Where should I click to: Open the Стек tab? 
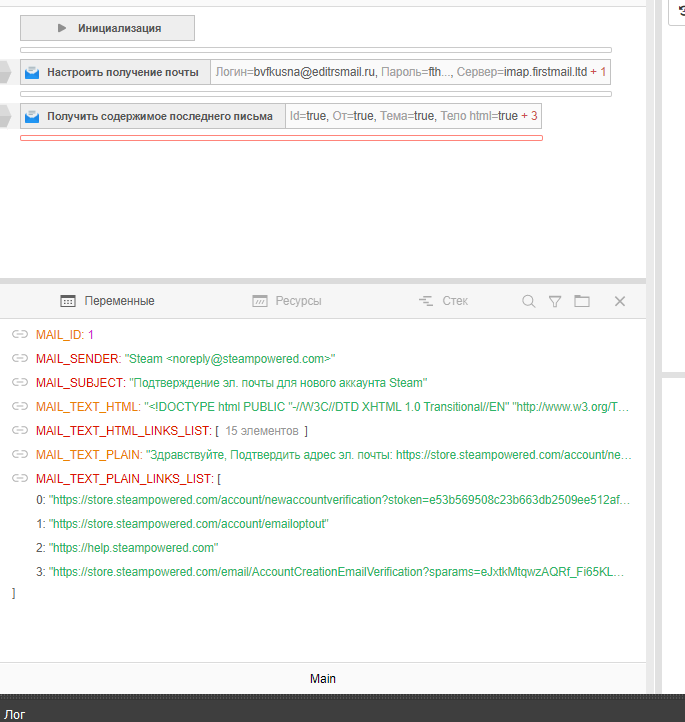pyautogui.click(x=443, y=301)
